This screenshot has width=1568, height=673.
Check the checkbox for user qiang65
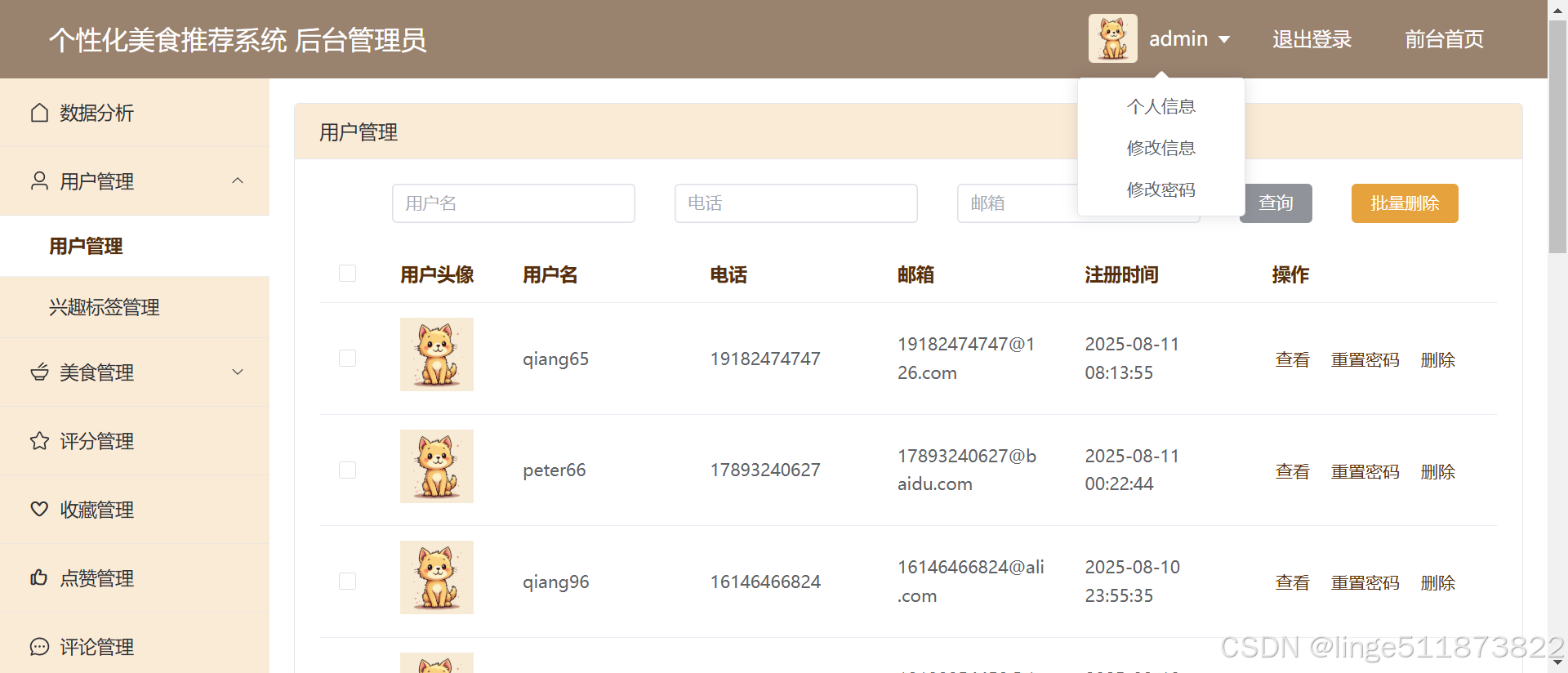click(x=347, y=358)
